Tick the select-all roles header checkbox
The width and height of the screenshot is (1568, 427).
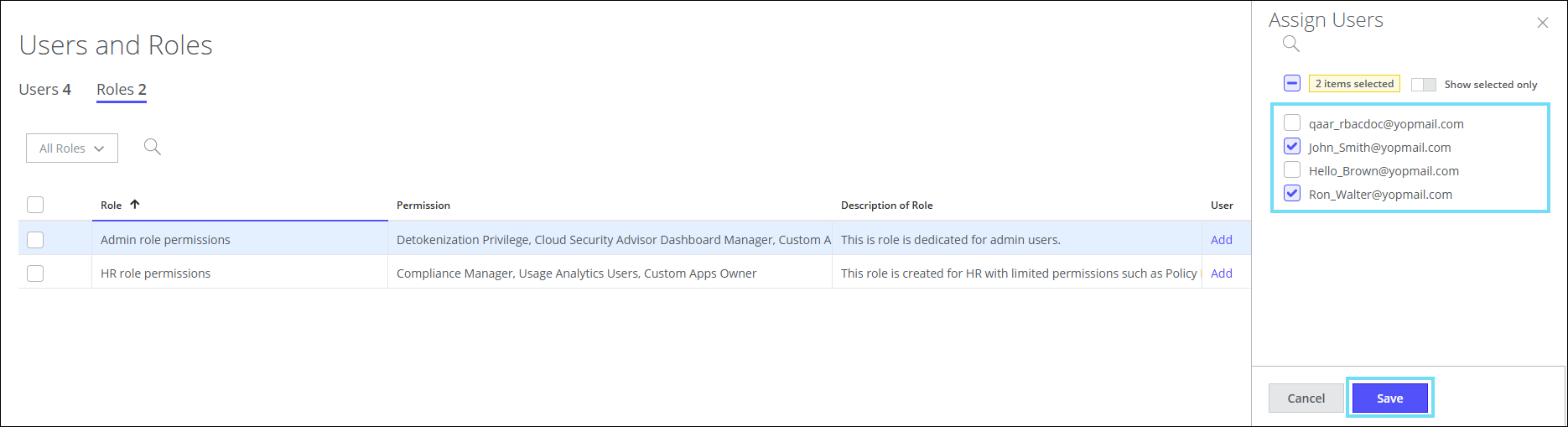[x=35, y=205]
